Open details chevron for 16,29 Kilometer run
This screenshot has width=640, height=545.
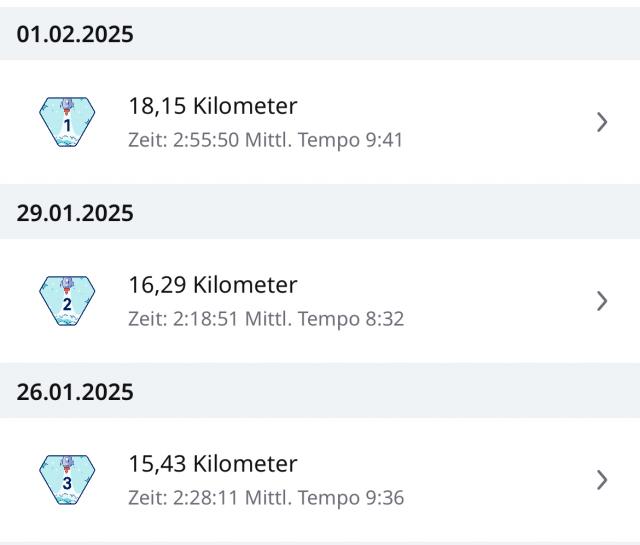[602, 301]
